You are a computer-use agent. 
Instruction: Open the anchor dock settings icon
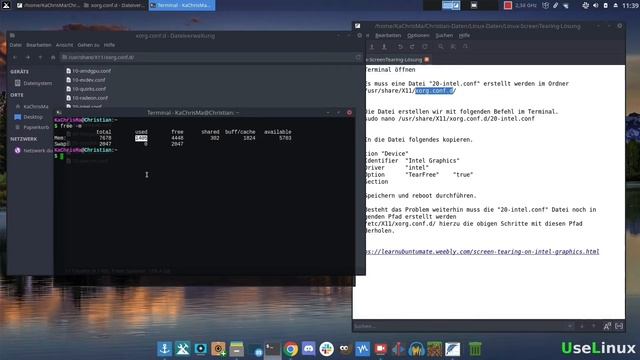point(164,349)
